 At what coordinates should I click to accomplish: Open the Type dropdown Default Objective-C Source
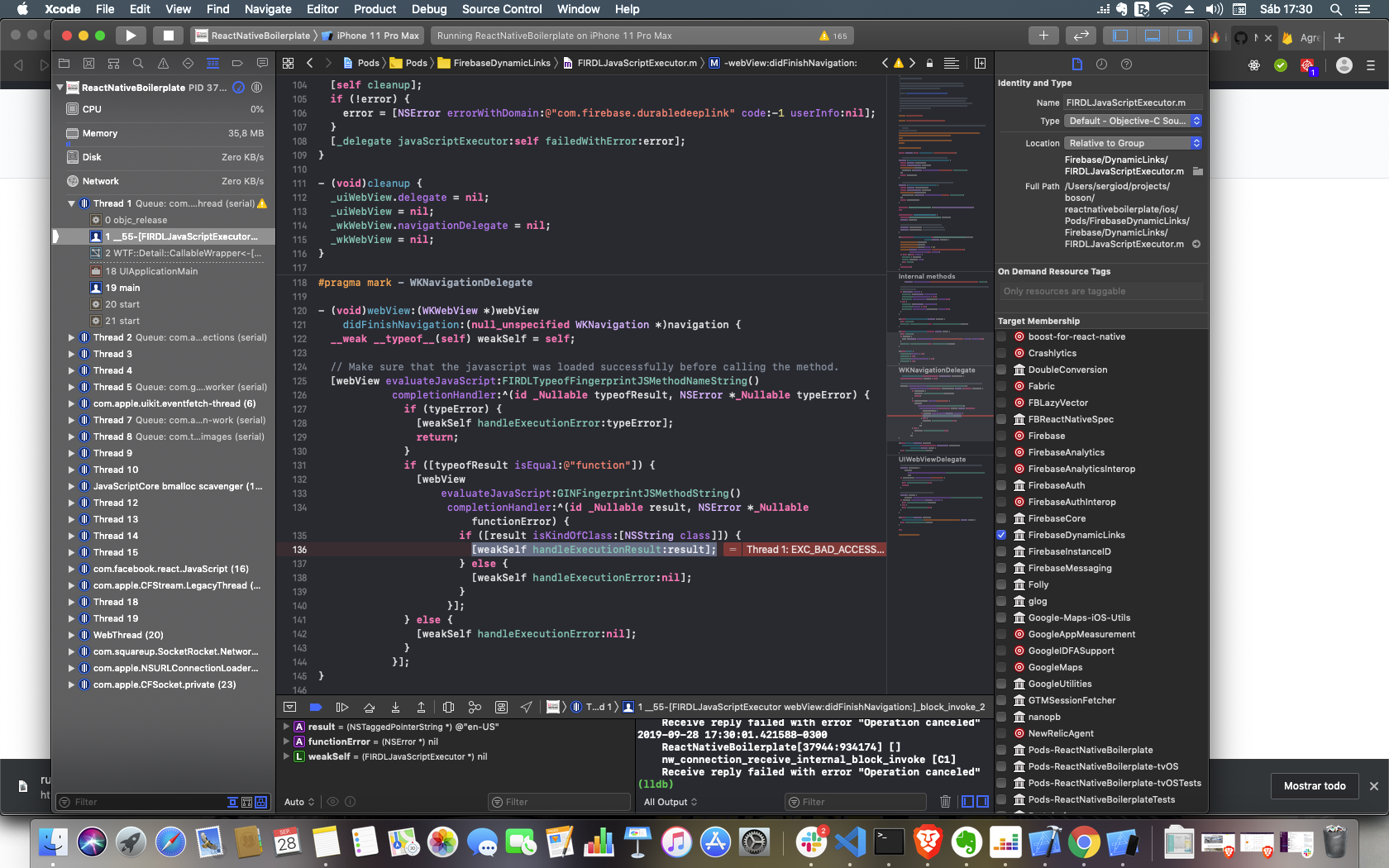[x=1133, y=121]
